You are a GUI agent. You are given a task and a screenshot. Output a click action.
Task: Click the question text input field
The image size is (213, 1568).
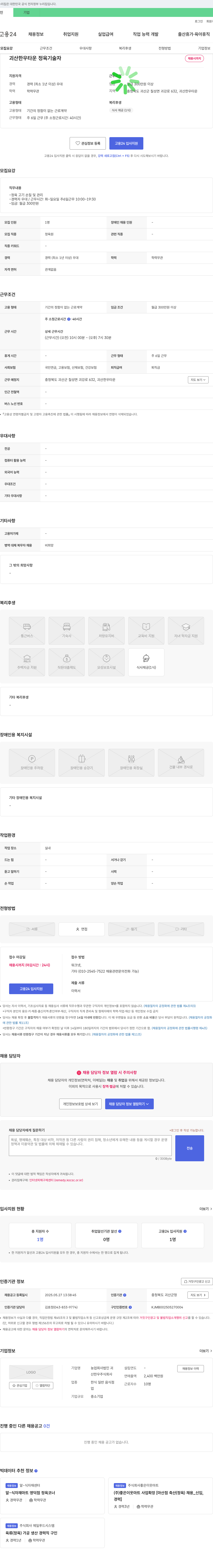coord(91,1145)
